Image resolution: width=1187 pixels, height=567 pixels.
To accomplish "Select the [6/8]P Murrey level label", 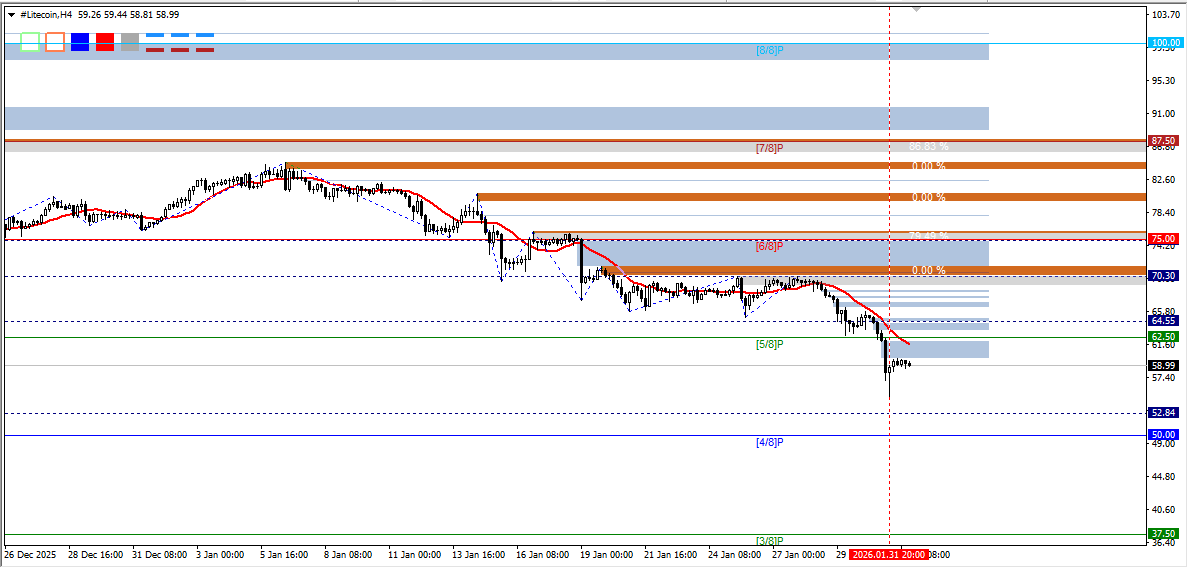I will click(769, 246).
